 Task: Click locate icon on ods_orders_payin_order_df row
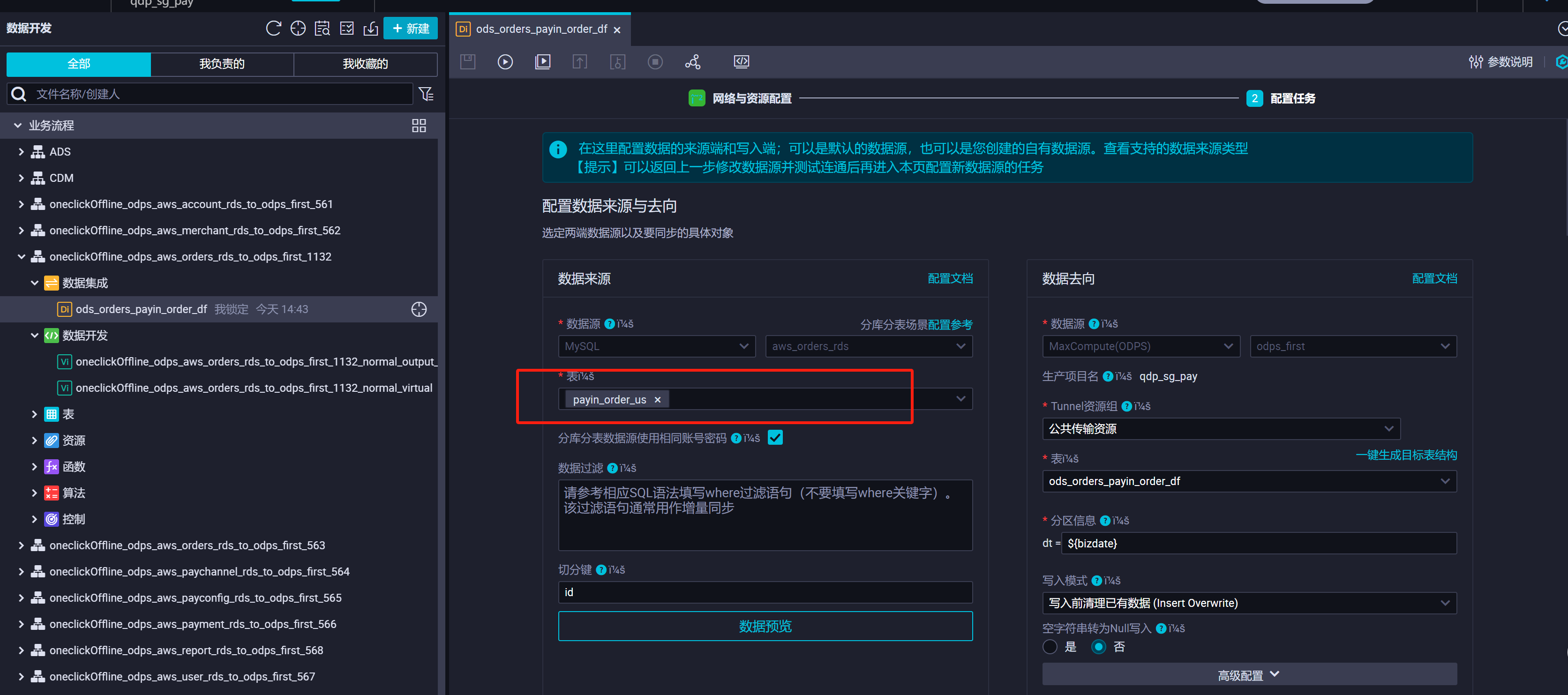click(419, 309)
